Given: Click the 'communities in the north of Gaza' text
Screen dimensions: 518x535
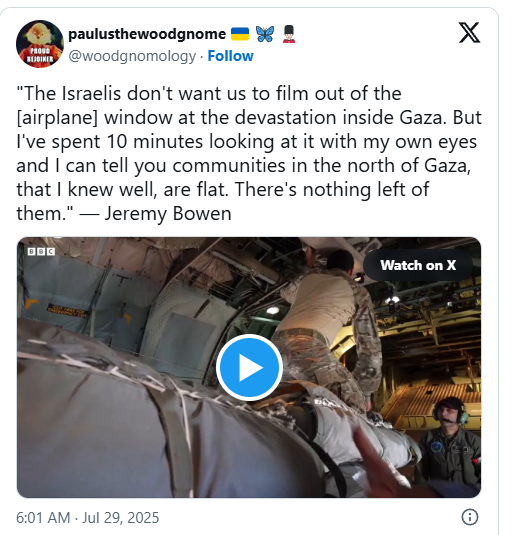Looking at the screenshot, I should tap(321, 166).
